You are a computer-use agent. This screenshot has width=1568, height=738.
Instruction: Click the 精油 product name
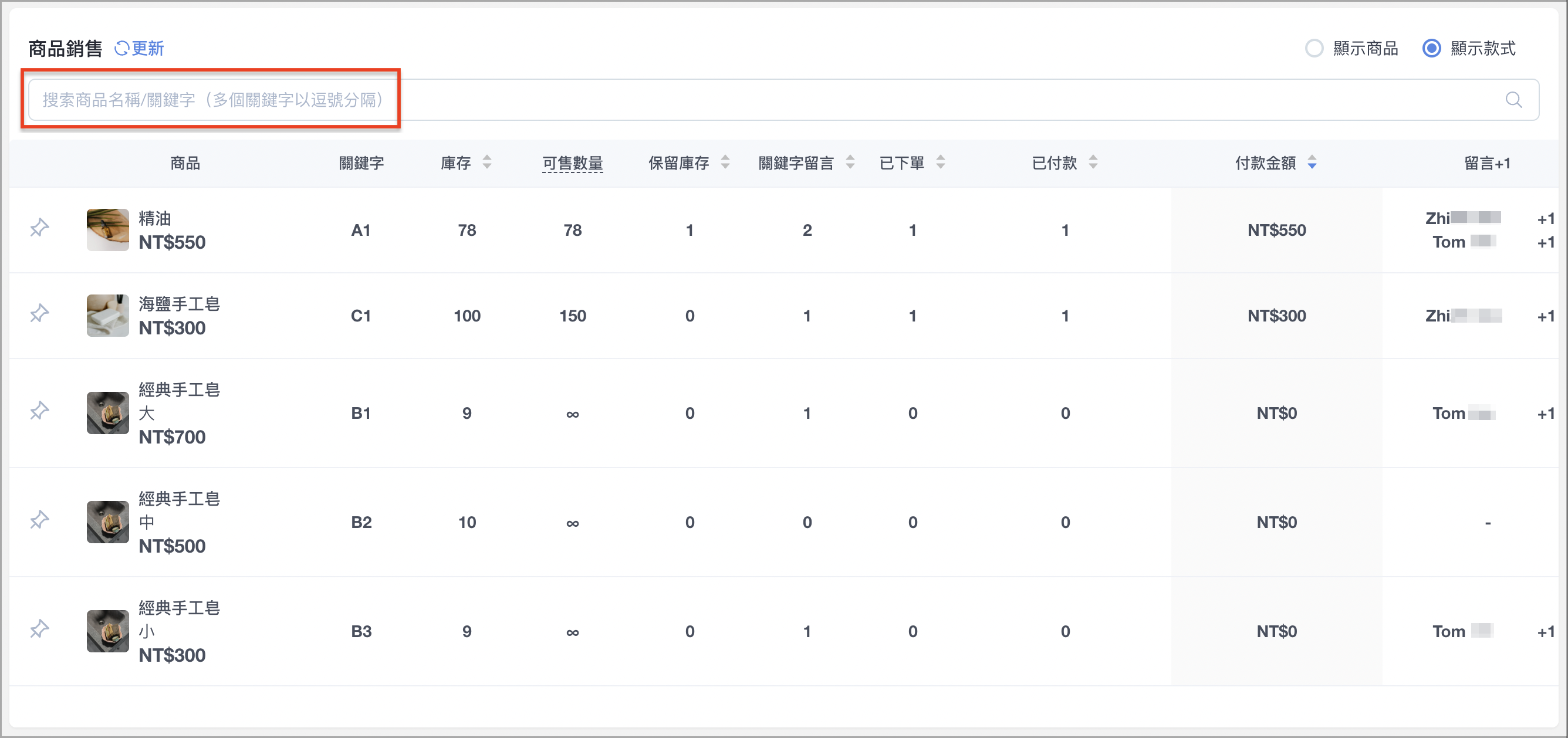[154, 218]
